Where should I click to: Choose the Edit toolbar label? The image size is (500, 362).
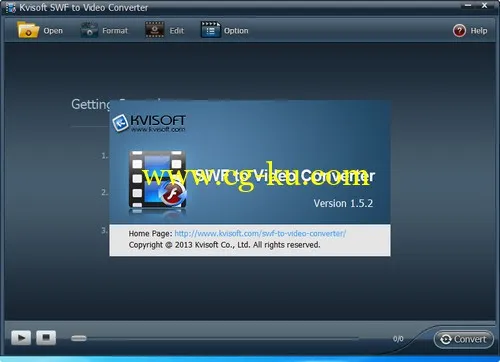click(x=177, y=31)
